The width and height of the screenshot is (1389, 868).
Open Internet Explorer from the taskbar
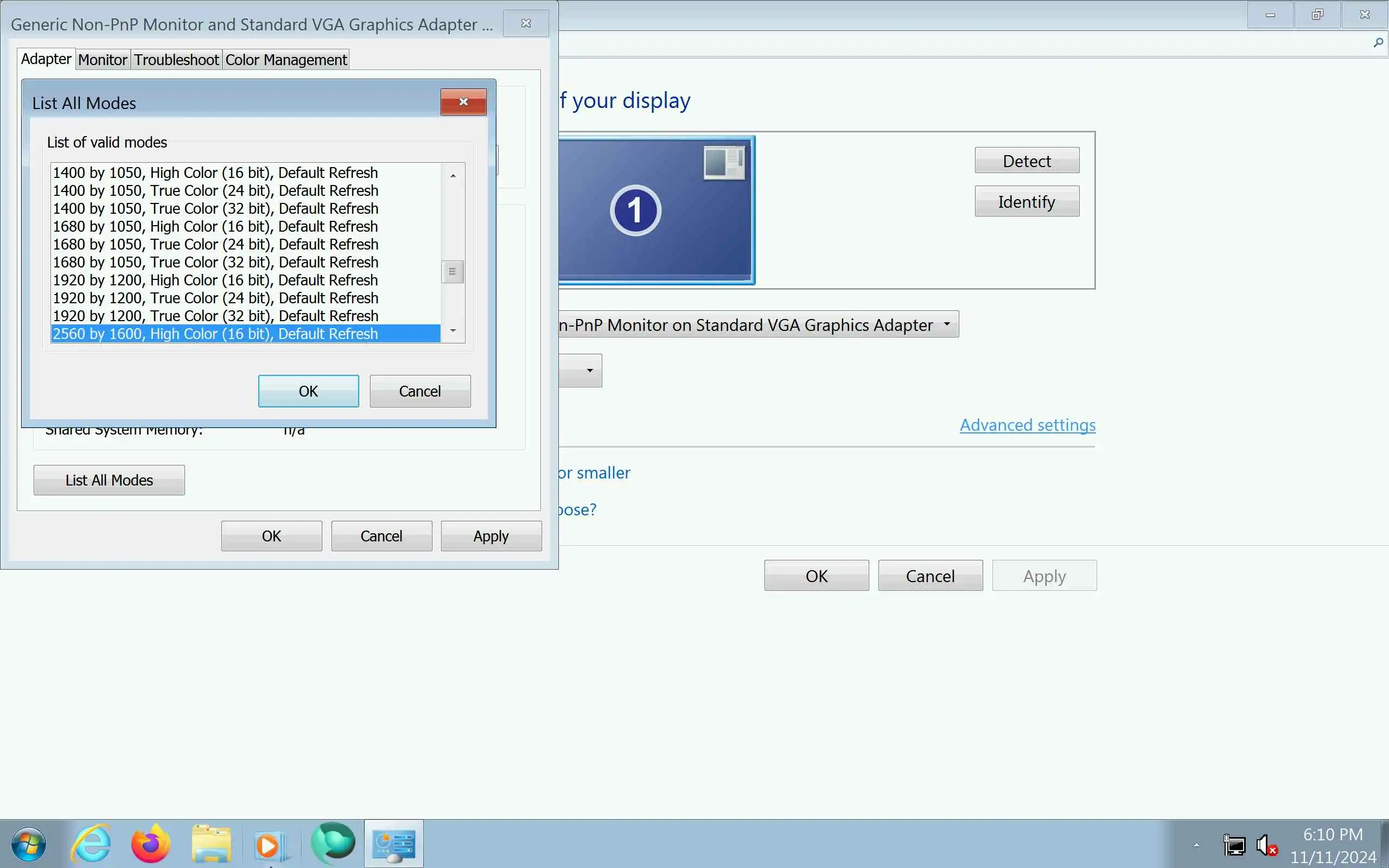click(91, 844)
